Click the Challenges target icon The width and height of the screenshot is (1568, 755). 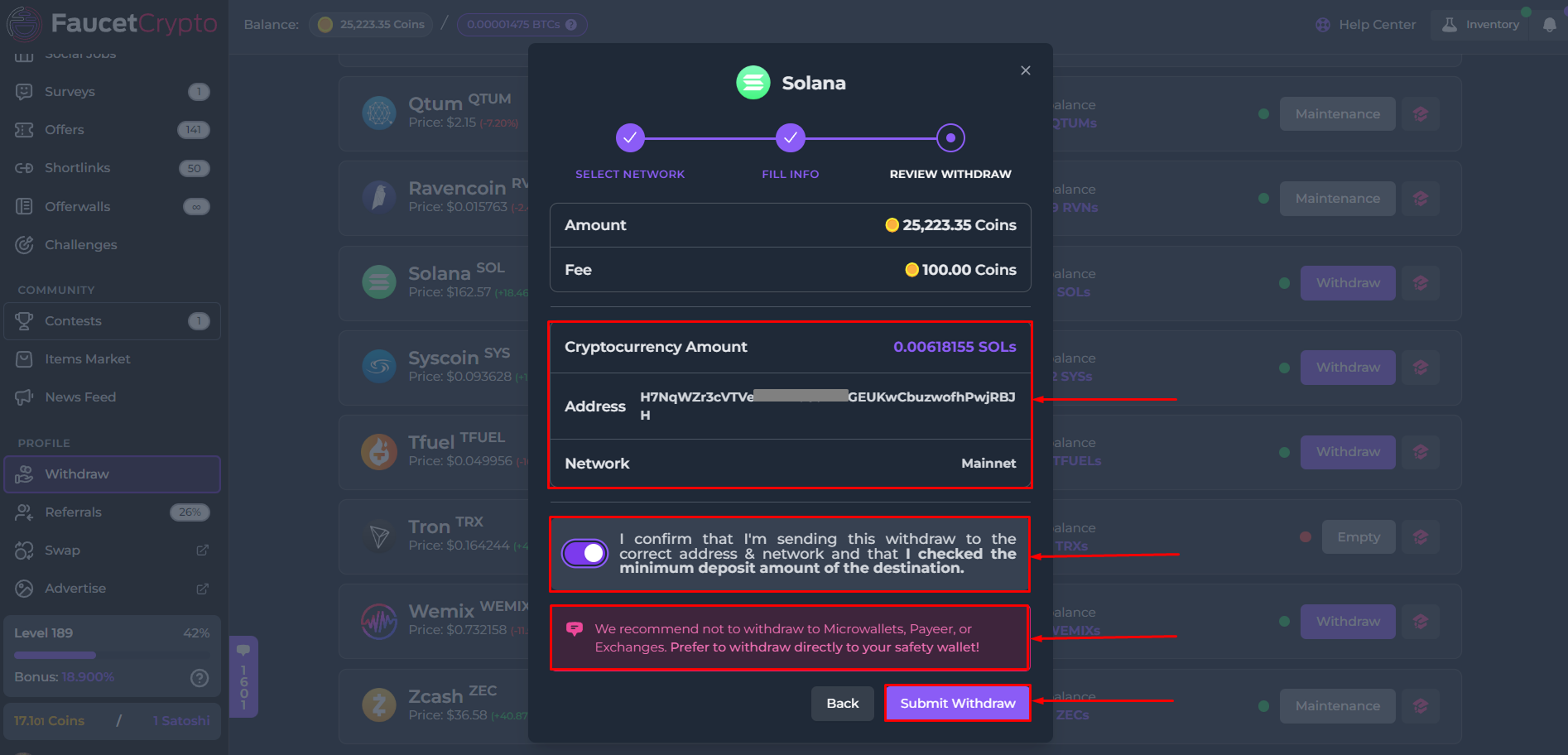[x=24, y=244]
